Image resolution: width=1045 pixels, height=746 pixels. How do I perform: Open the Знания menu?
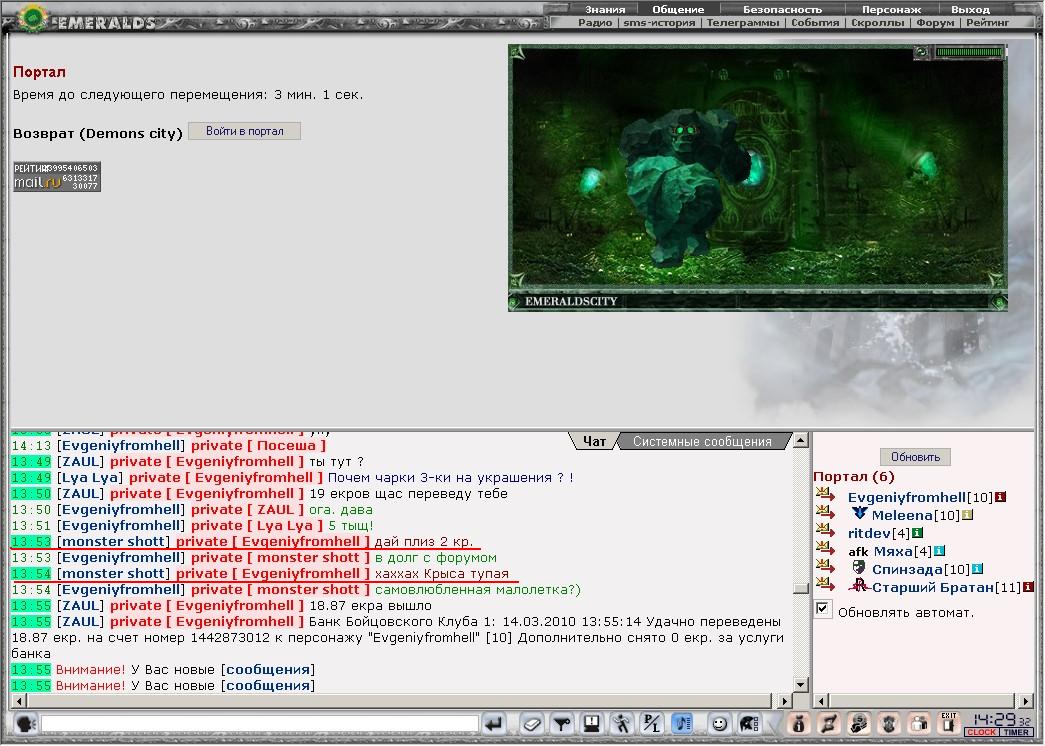605,9
